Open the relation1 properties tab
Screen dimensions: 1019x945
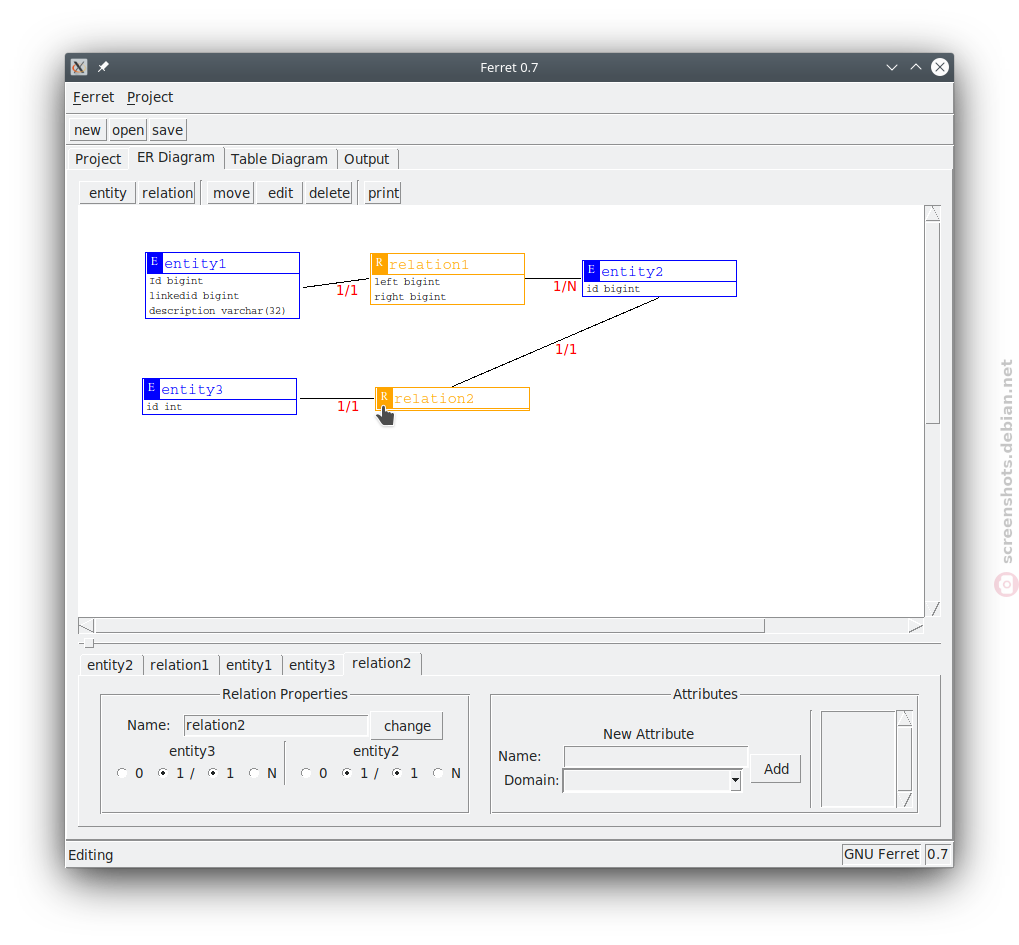(179, 665)
